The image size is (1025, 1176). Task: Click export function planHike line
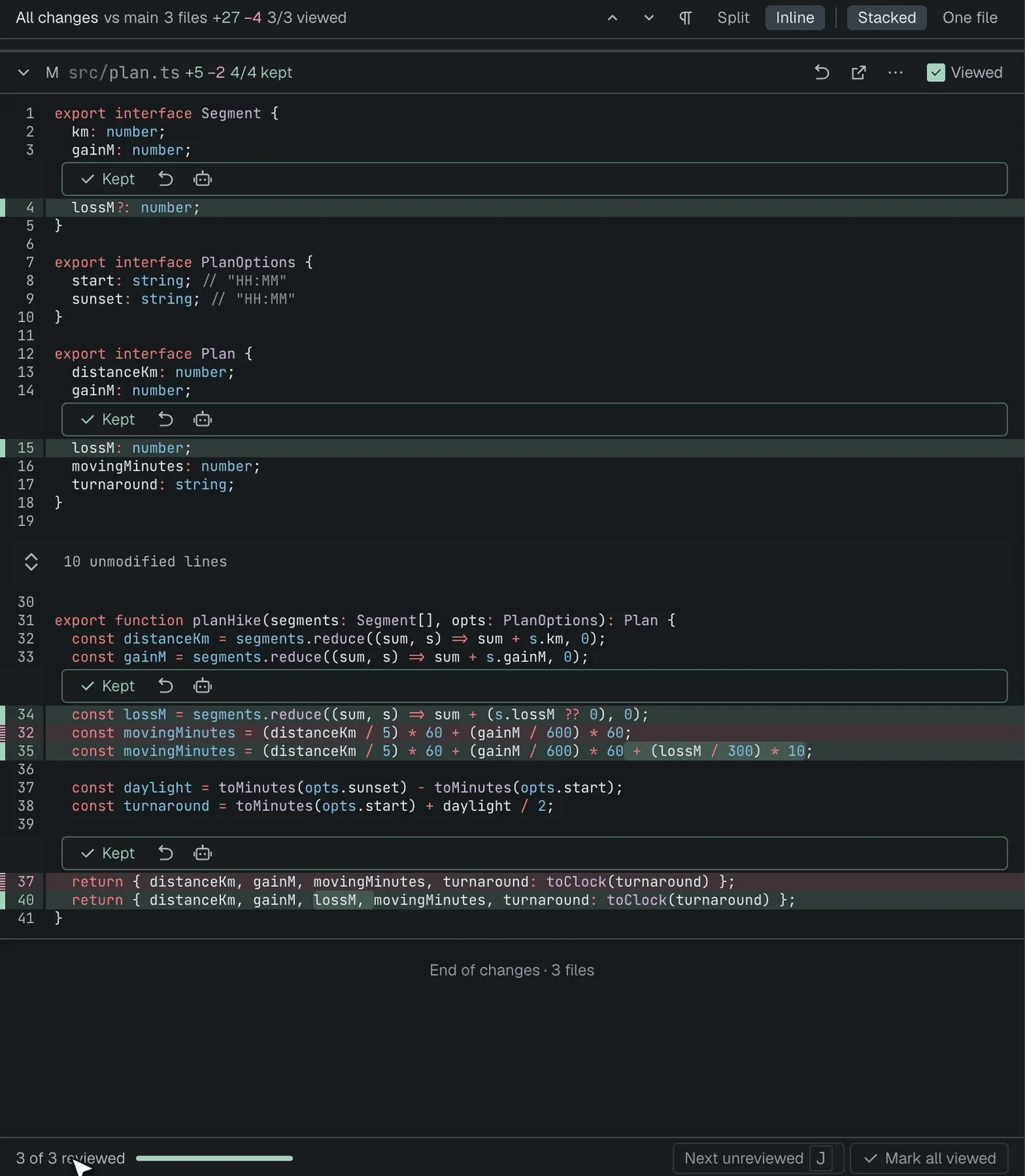(x=512, y=621)
